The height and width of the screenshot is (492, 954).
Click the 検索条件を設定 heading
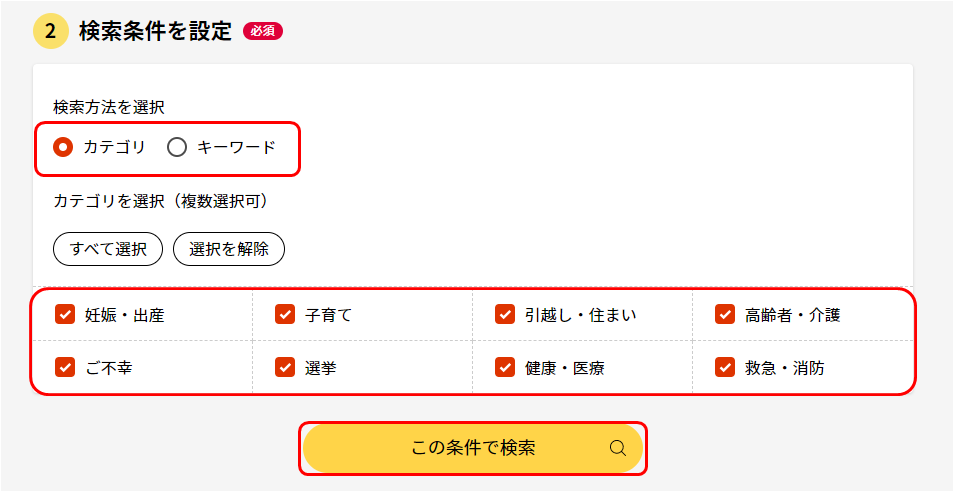155,32
